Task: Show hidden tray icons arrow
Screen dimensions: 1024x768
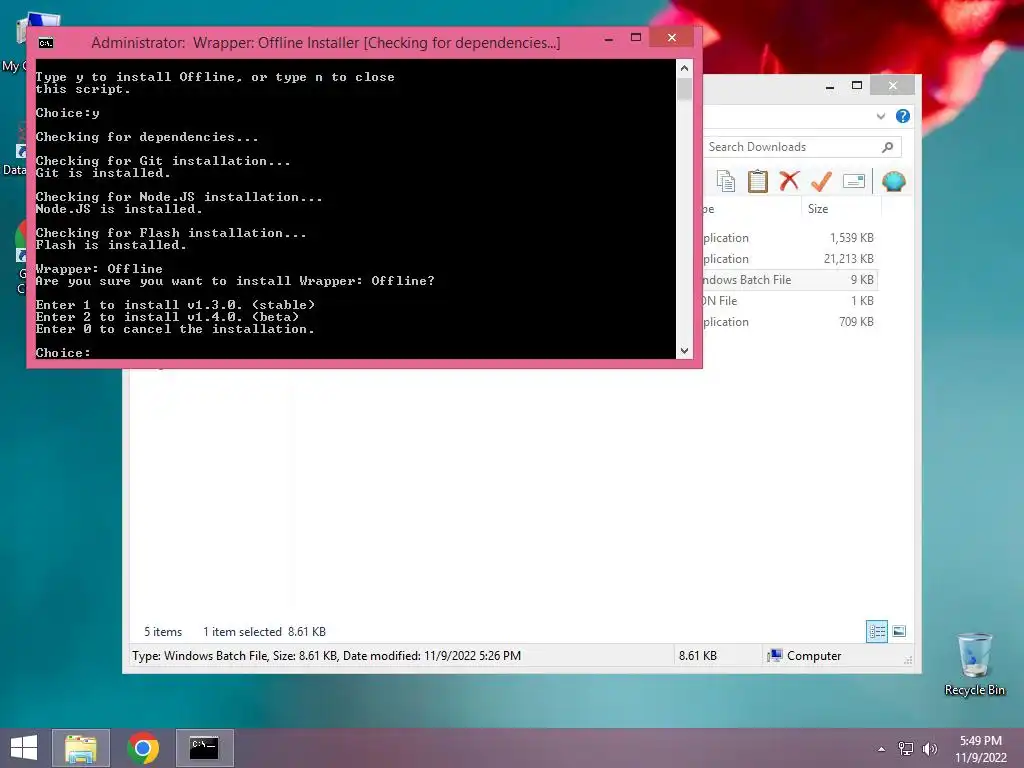Action: point(882,749)
